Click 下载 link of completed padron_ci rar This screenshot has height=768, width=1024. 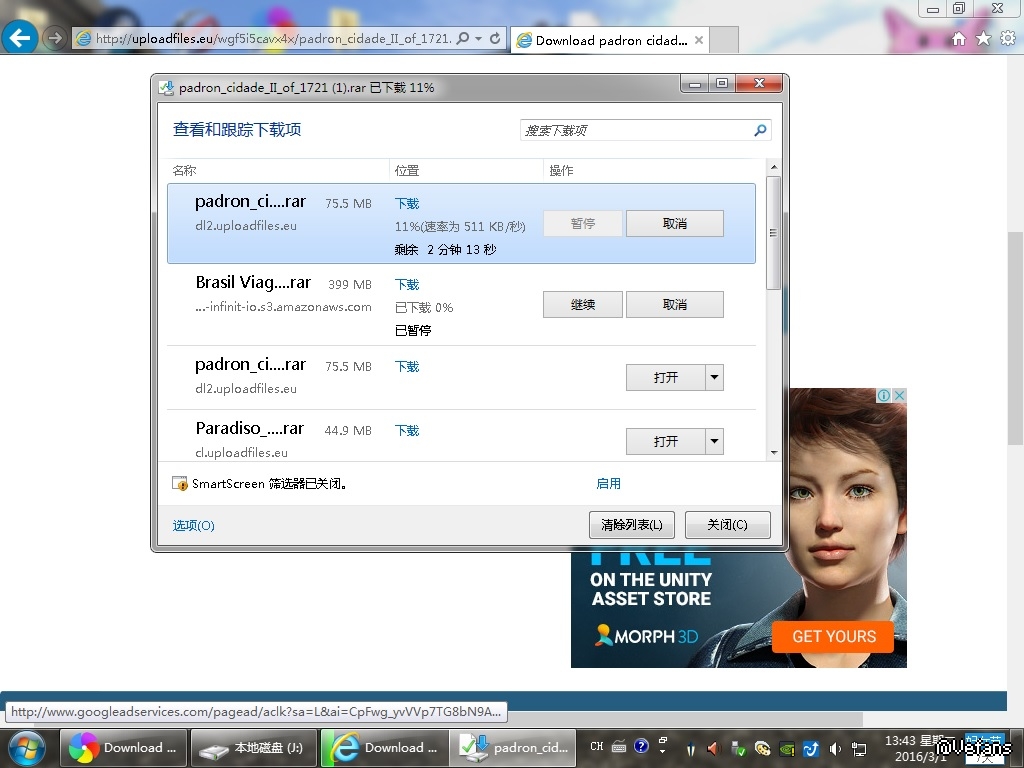407,366
